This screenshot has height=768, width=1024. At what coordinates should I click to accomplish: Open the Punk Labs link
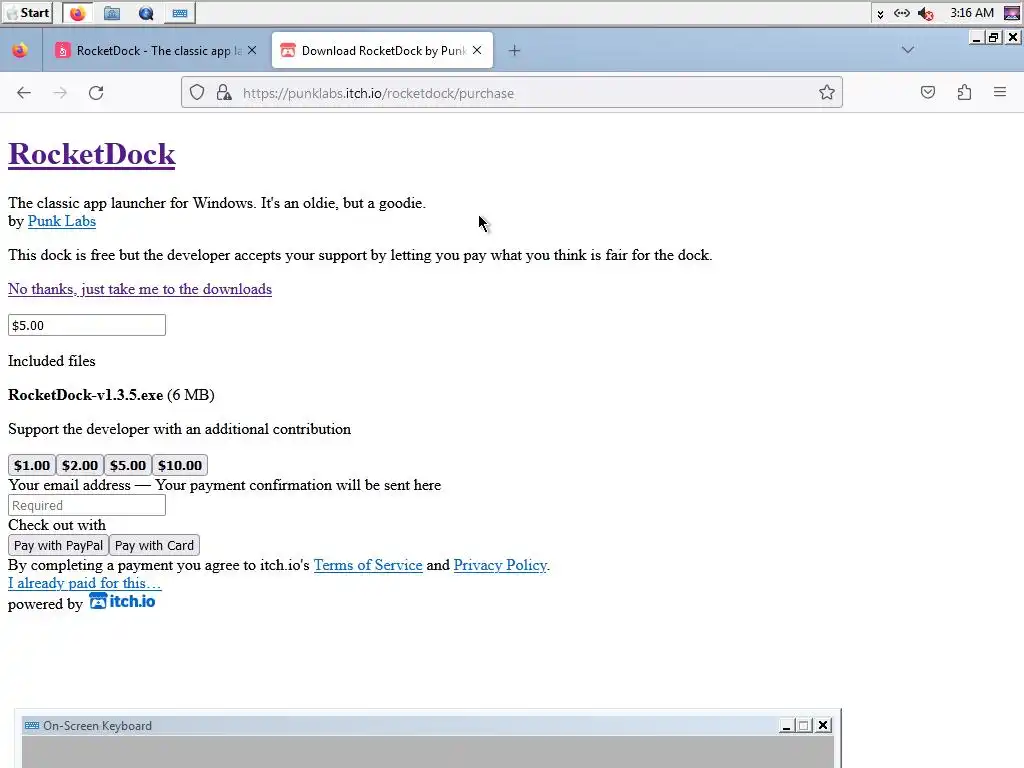point(62,221)
